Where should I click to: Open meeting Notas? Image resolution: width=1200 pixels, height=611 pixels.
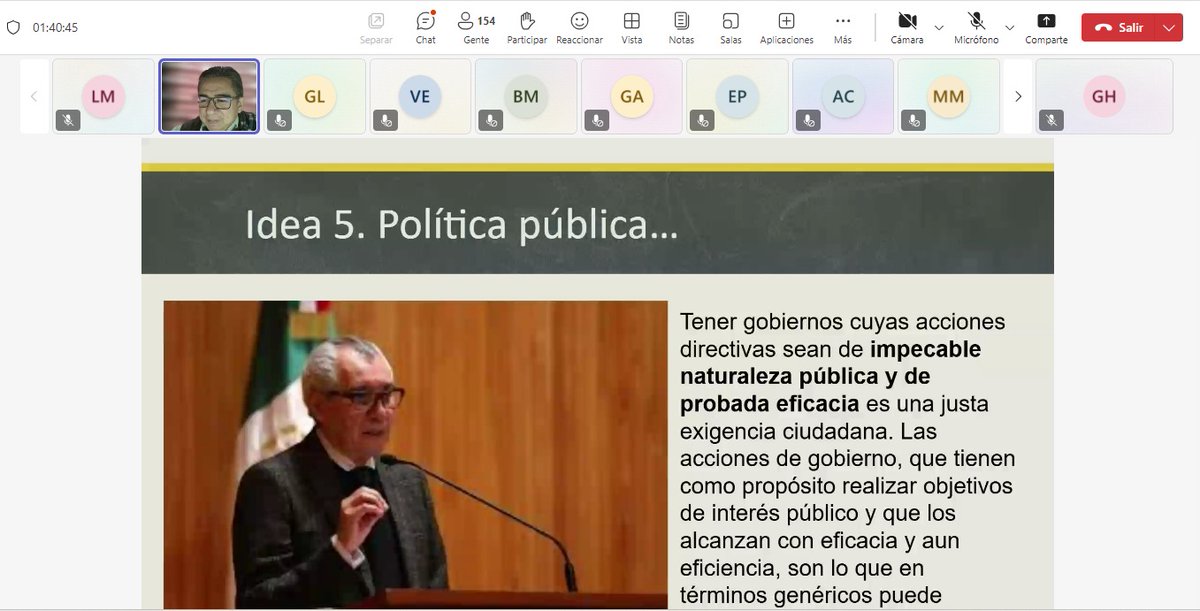point(681,27)
